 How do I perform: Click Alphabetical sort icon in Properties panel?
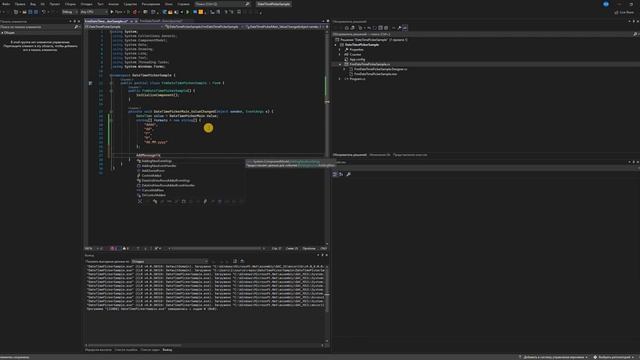coord(341,174)
